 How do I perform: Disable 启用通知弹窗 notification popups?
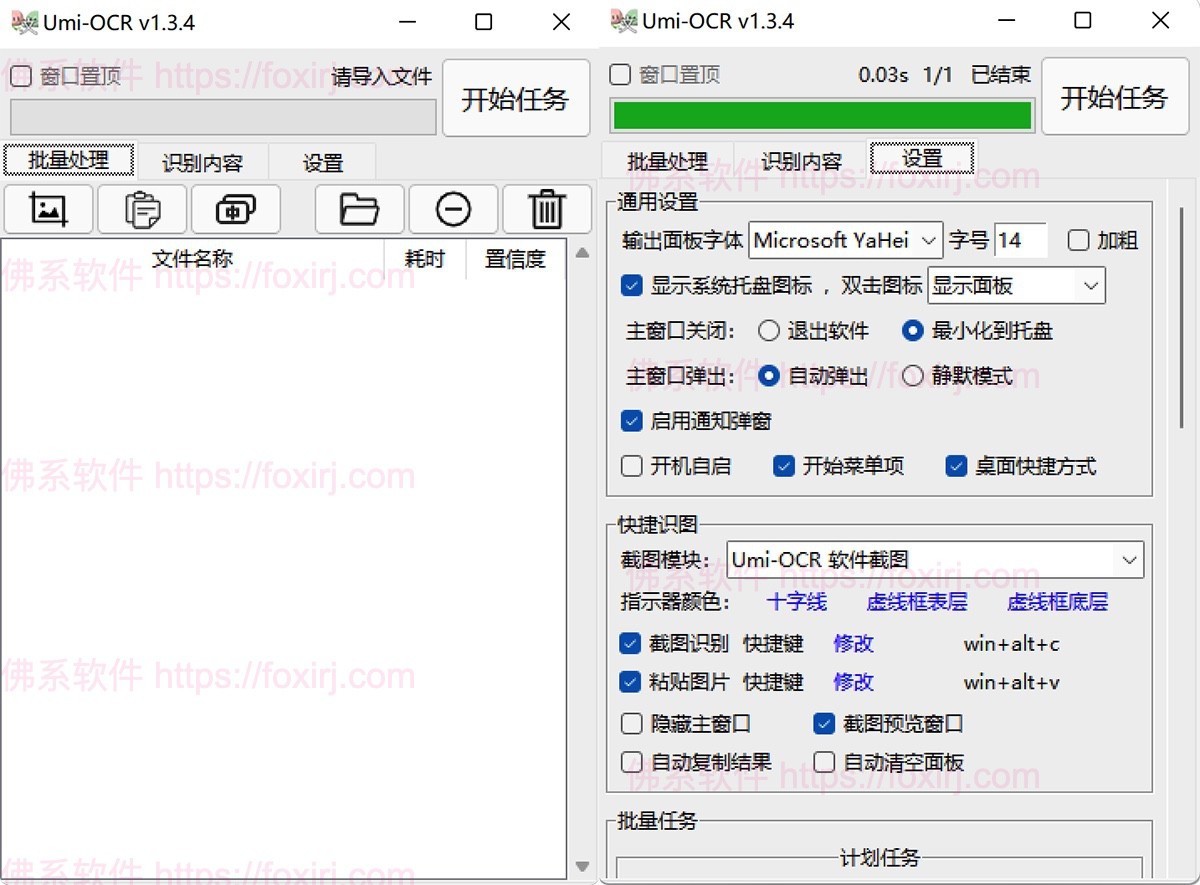pos(631,421)
